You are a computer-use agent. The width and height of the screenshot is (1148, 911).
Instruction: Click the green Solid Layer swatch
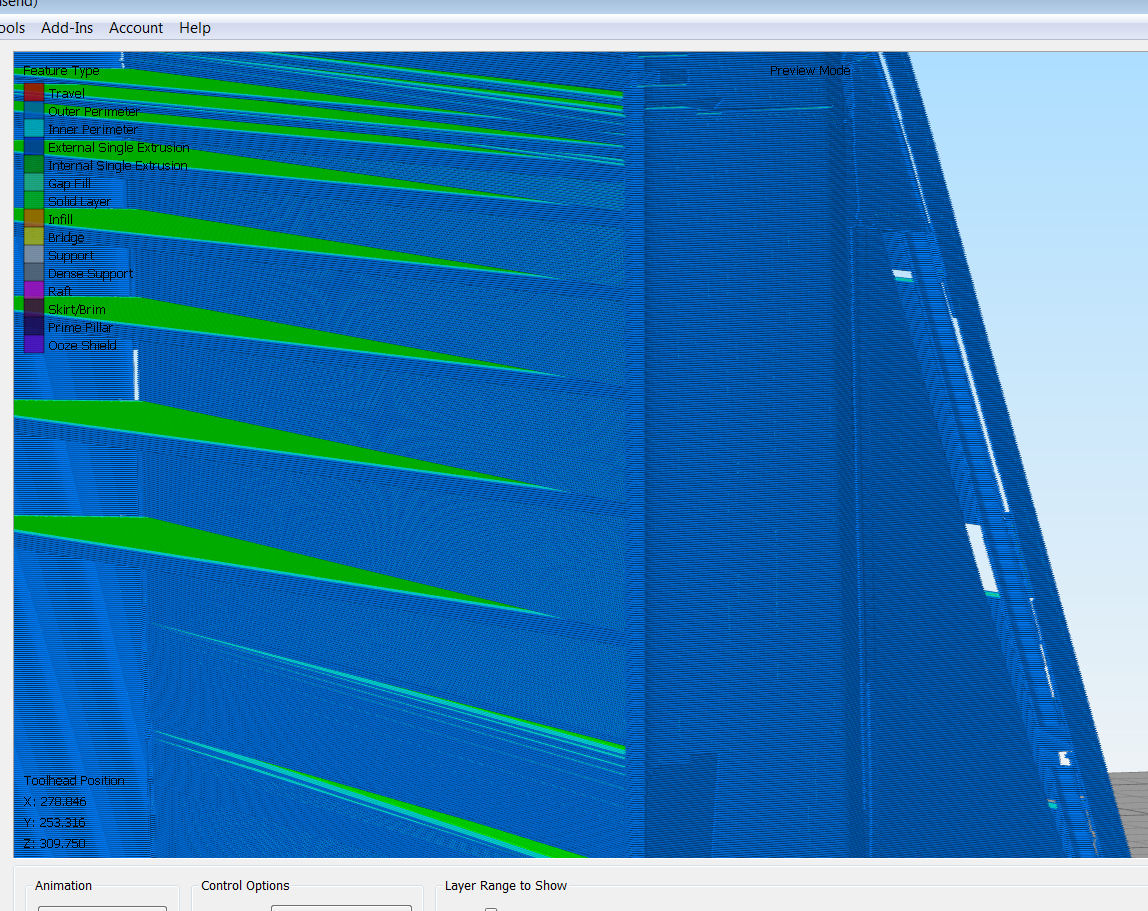pyautogui.click(x=34, y=201)
